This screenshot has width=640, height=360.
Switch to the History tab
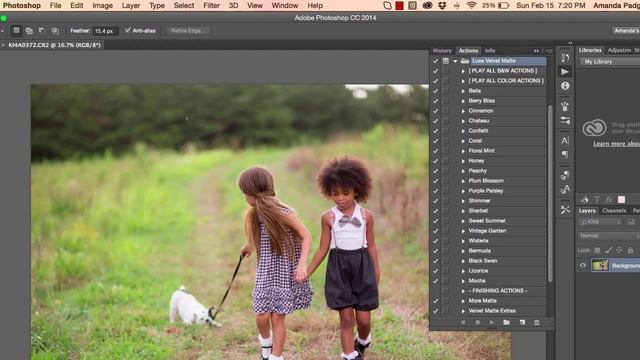point(442,51)
